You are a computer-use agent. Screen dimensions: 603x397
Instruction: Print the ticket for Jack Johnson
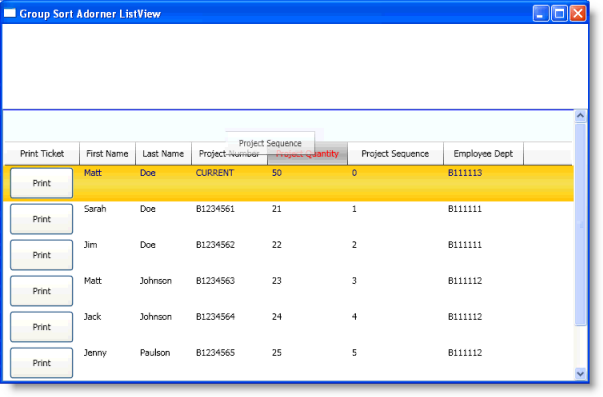click(42, 327)
